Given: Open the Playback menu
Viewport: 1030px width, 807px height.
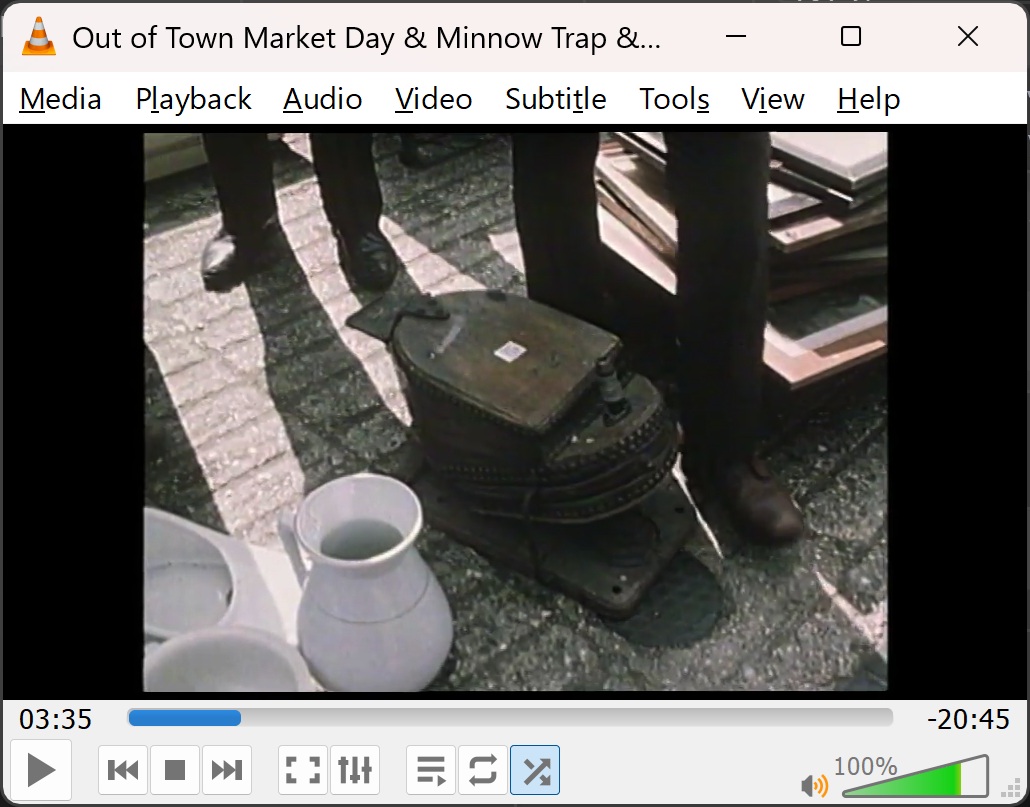Looking at the screenshot, I should 193,99.
